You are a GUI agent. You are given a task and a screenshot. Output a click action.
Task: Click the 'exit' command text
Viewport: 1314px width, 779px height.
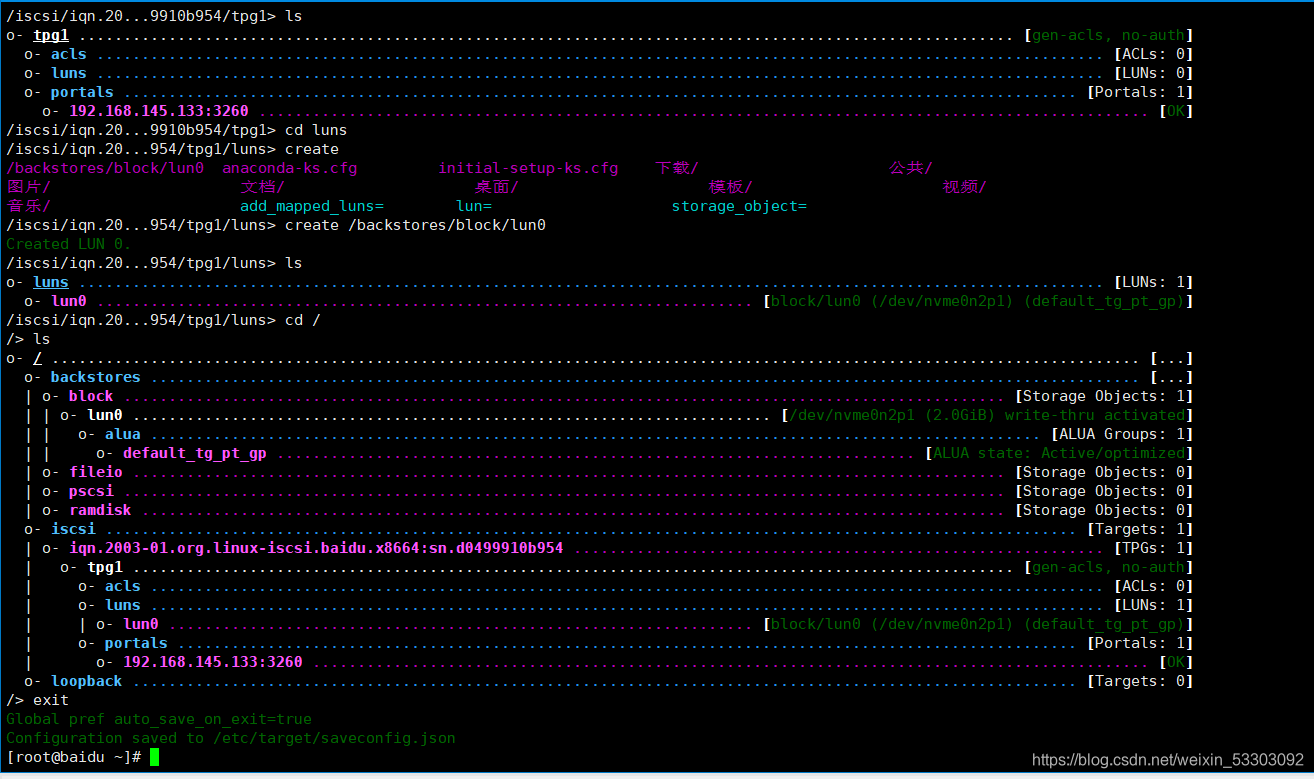(x=51, y=700)
